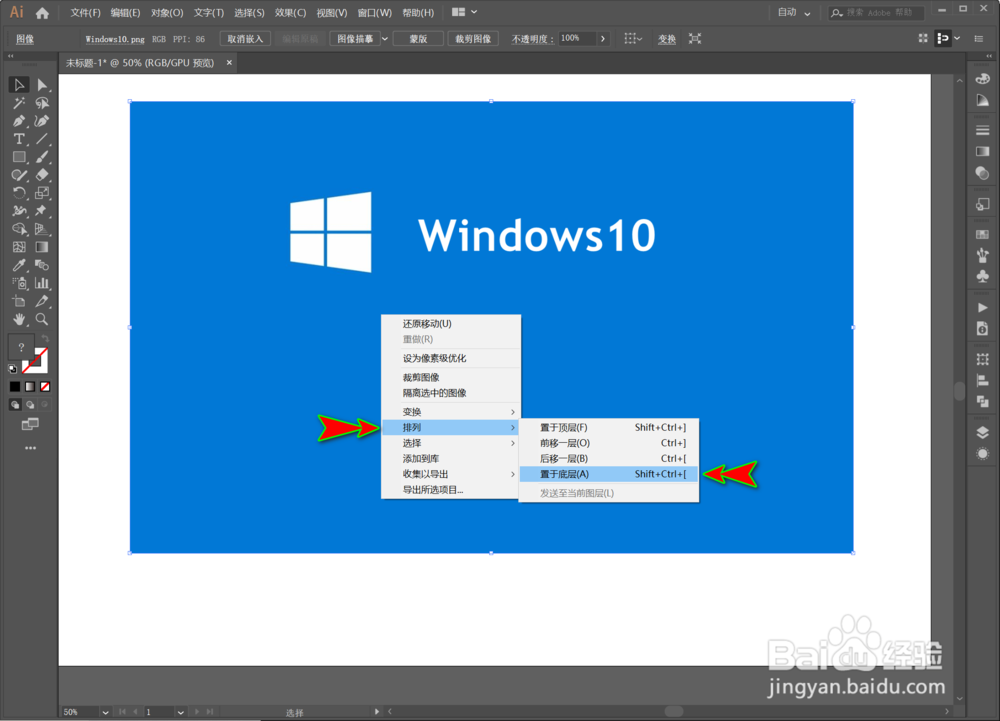Set fill to None
The image size is (1000, 721).
(x=45, y=386)
